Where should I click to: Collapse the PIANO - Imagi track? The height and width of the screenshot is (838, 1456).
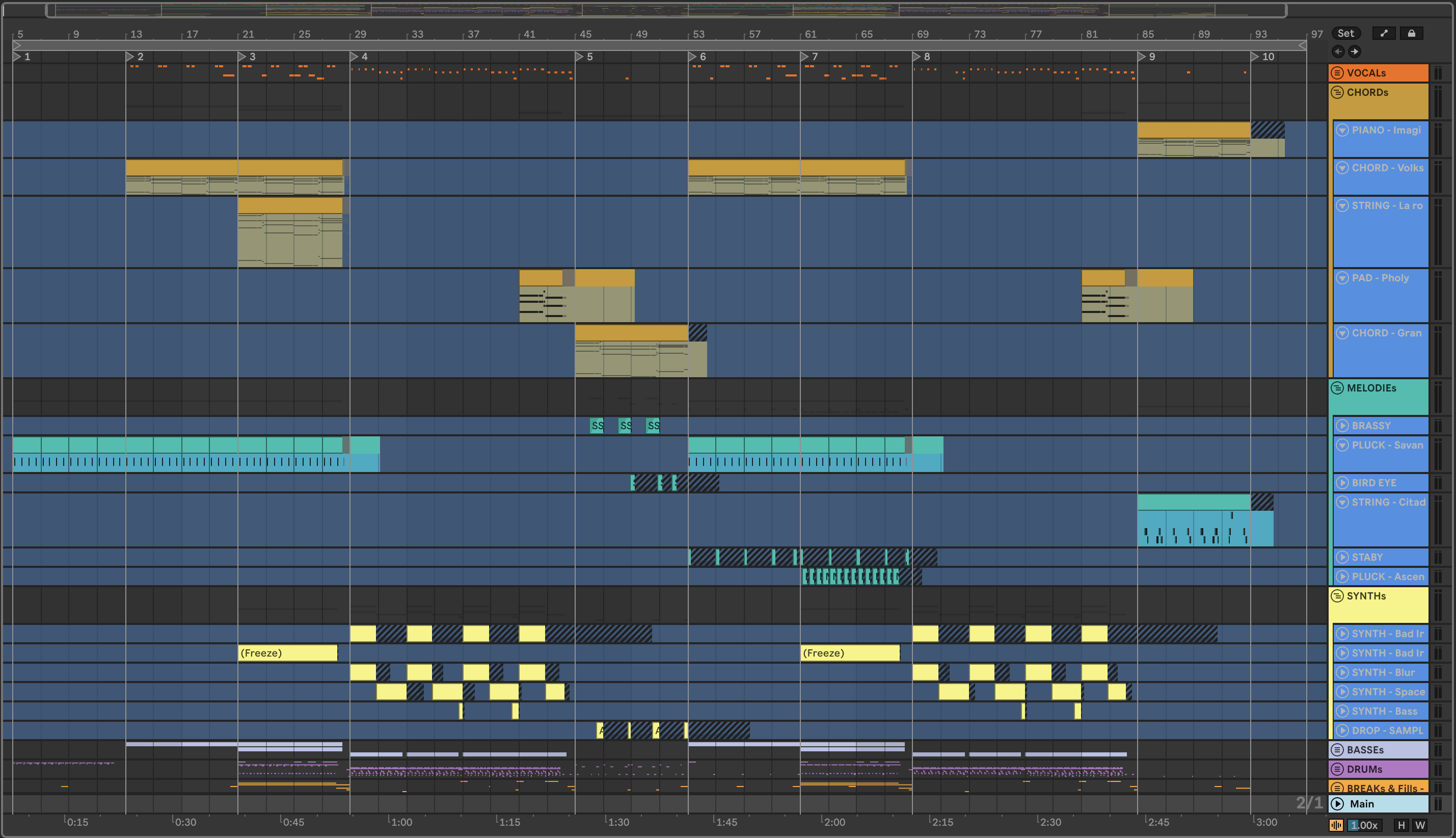point(1342,130)
